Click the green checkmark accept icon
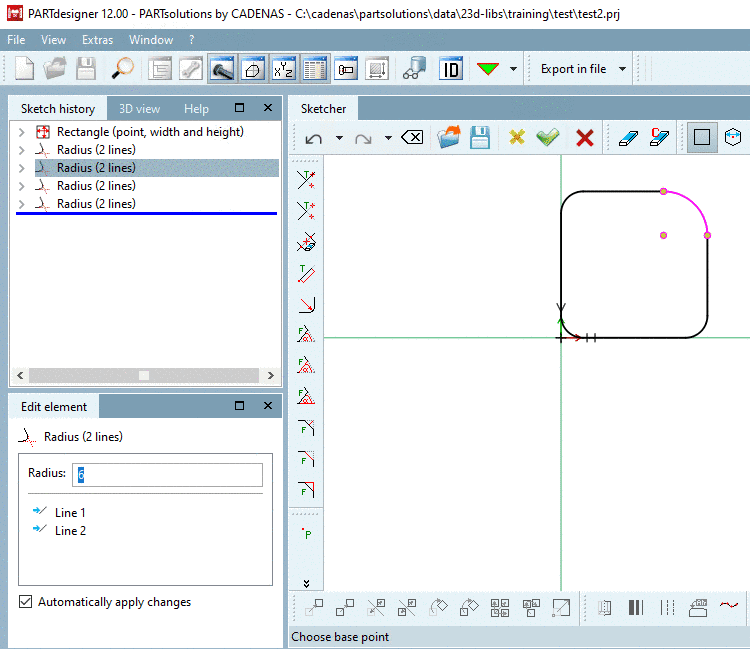750x649 pixels. (546, 138)
